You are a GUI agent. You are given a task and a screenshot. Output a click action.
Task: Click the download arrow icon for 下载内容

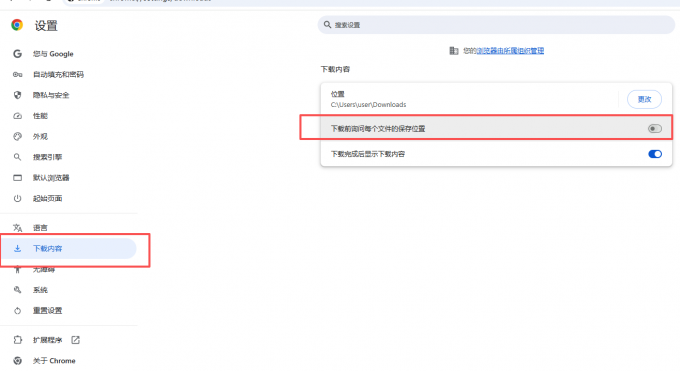coord(17,249)
